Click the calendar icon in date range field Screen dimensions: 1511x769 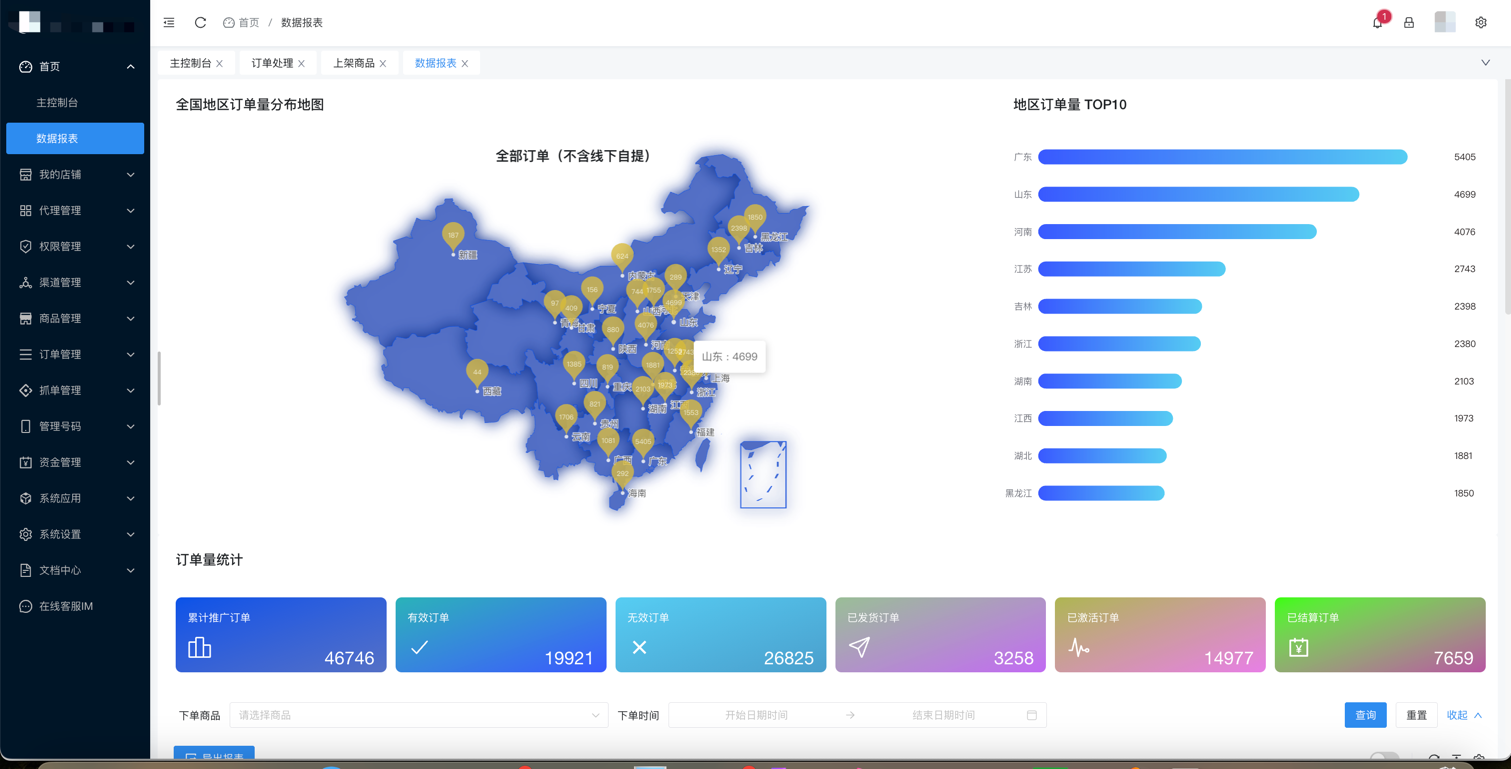click(1032, 715)
